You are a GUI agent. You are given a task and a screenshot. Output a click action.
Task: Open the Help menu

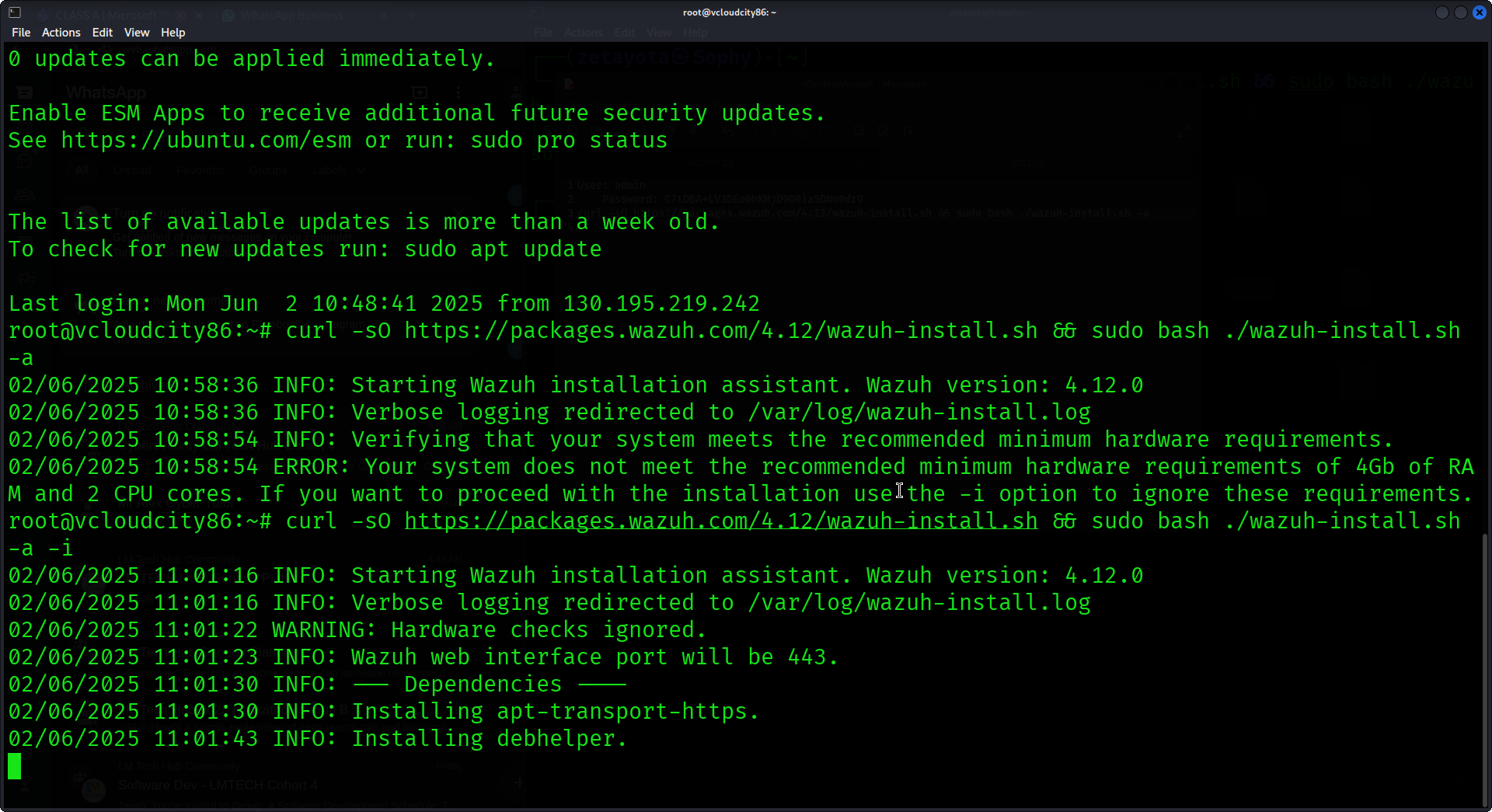click(x=173, y=33)
